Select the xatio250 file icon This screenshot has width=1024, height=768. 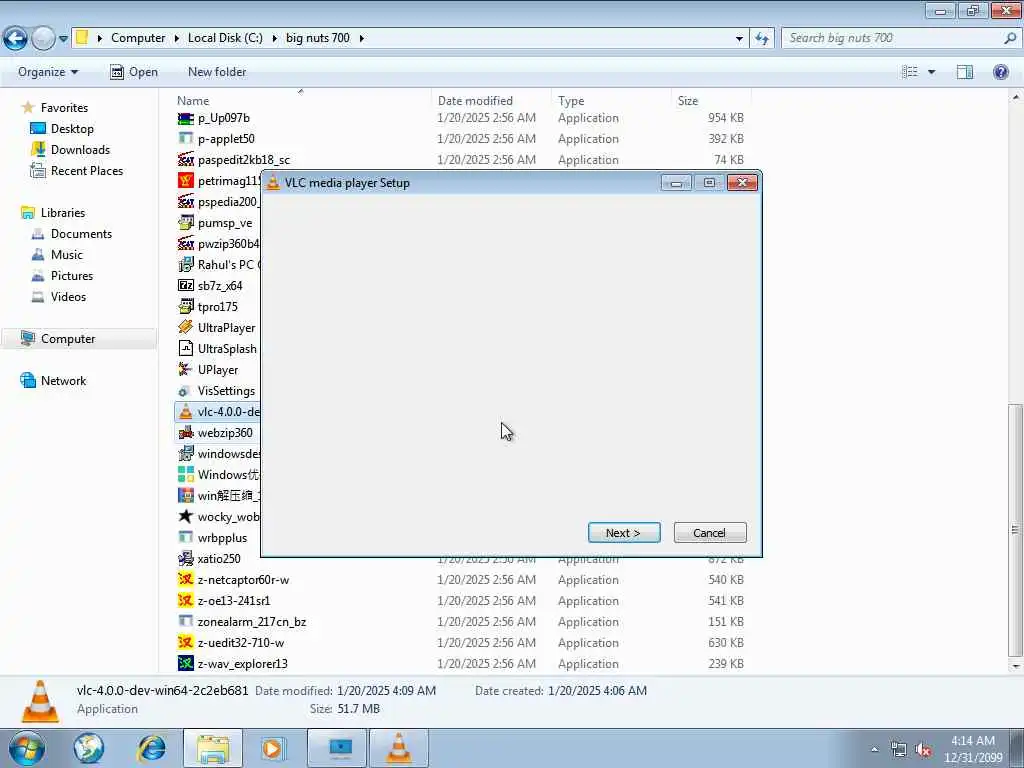[x=185, y=558]
